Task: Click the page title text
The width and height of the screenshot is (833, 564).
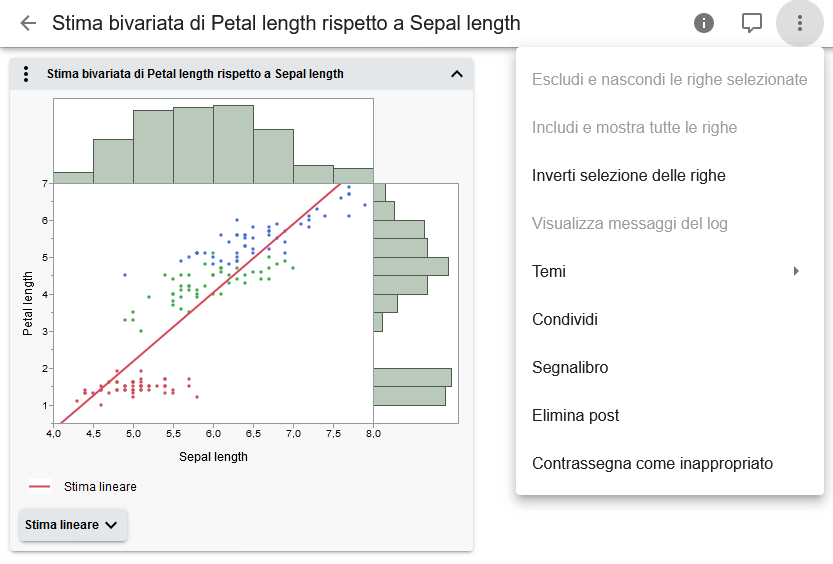Action: 286,23
